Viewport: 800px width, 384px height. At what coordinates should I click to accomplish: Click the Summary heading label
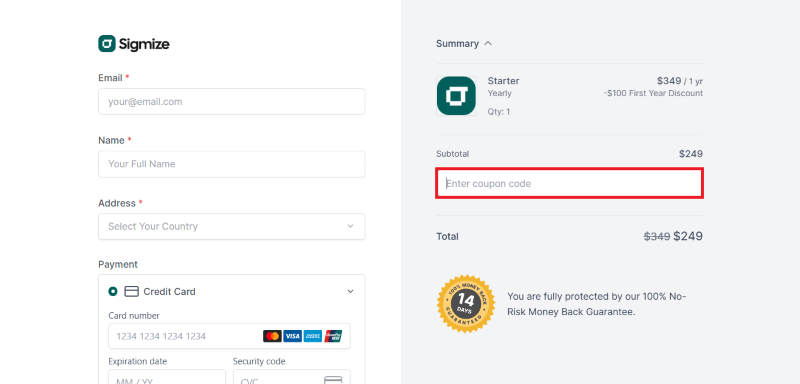457,44
